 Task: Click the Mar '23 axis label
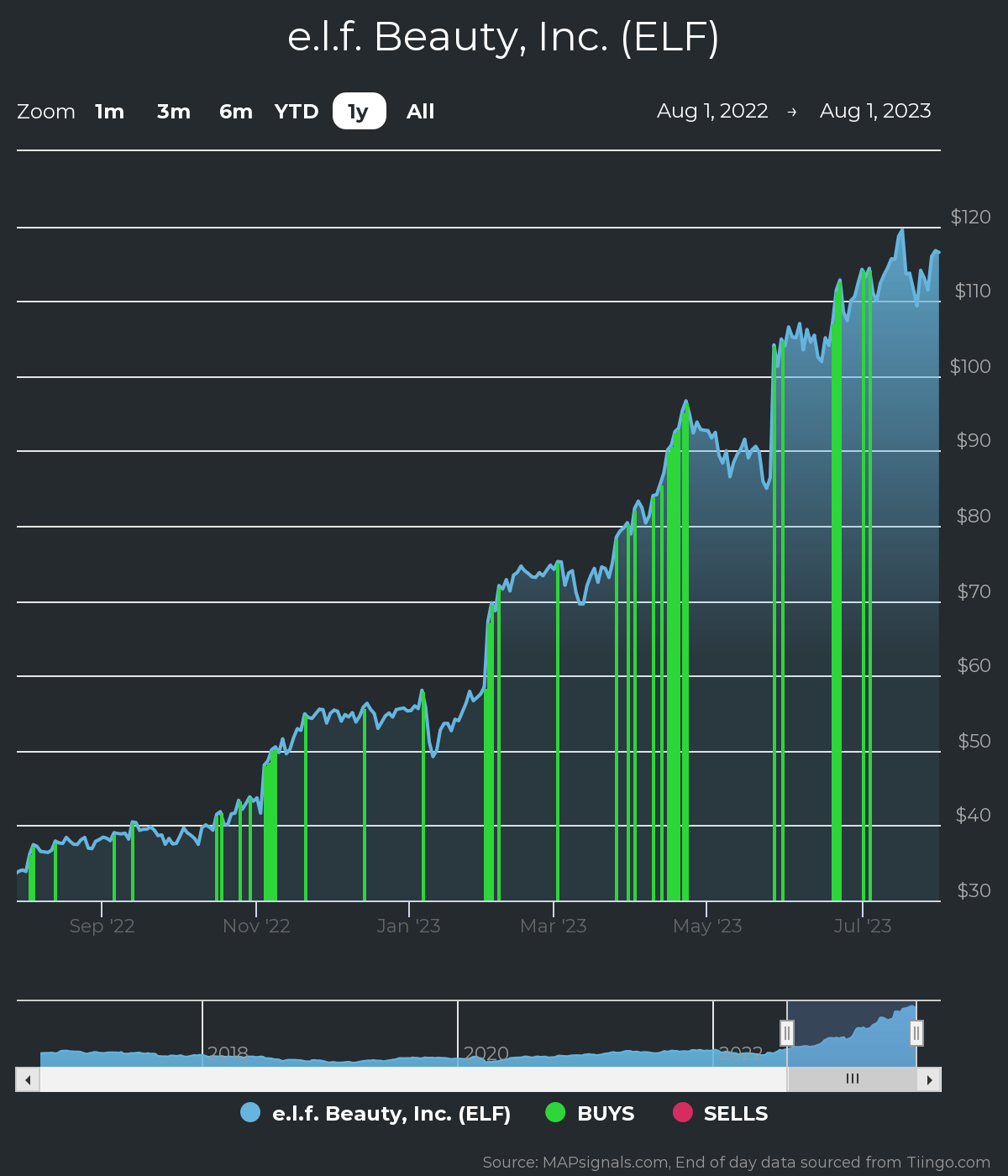(554, 927)
